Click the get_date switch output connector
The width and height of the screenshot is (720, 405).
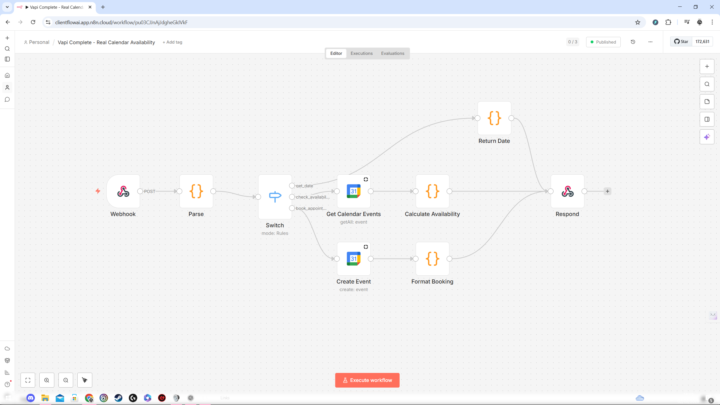(292, 186)
